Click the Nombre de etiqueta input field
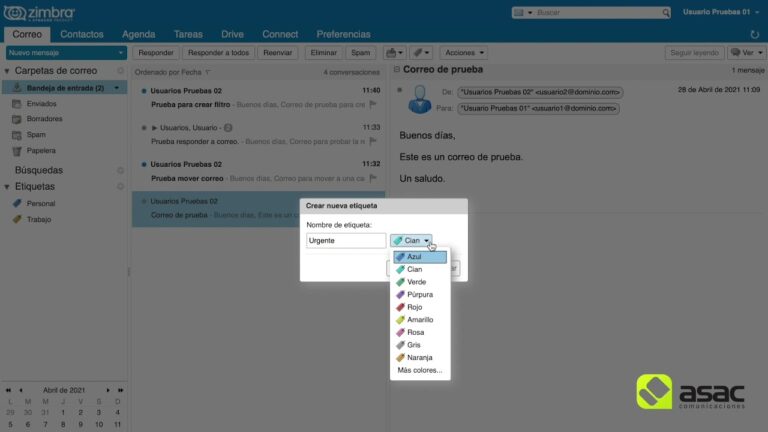 click(346, 240)
